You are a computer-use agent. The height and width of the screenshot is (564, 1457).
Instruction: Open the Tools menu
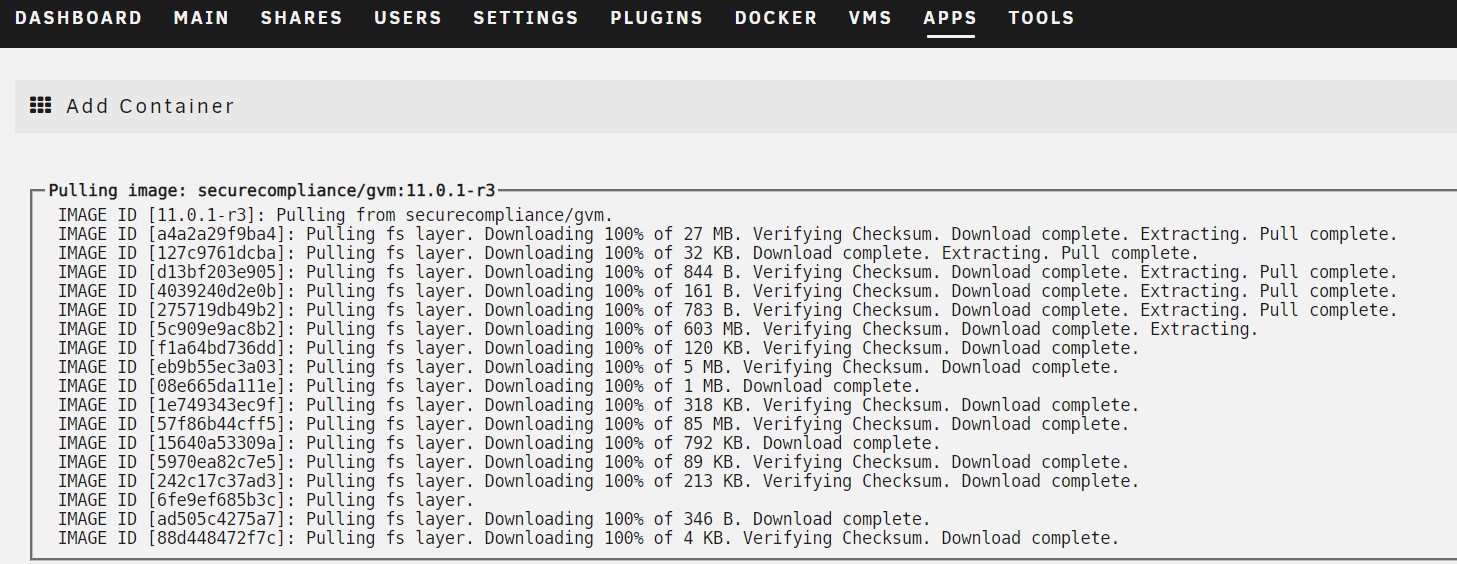tap(1041, 18)
